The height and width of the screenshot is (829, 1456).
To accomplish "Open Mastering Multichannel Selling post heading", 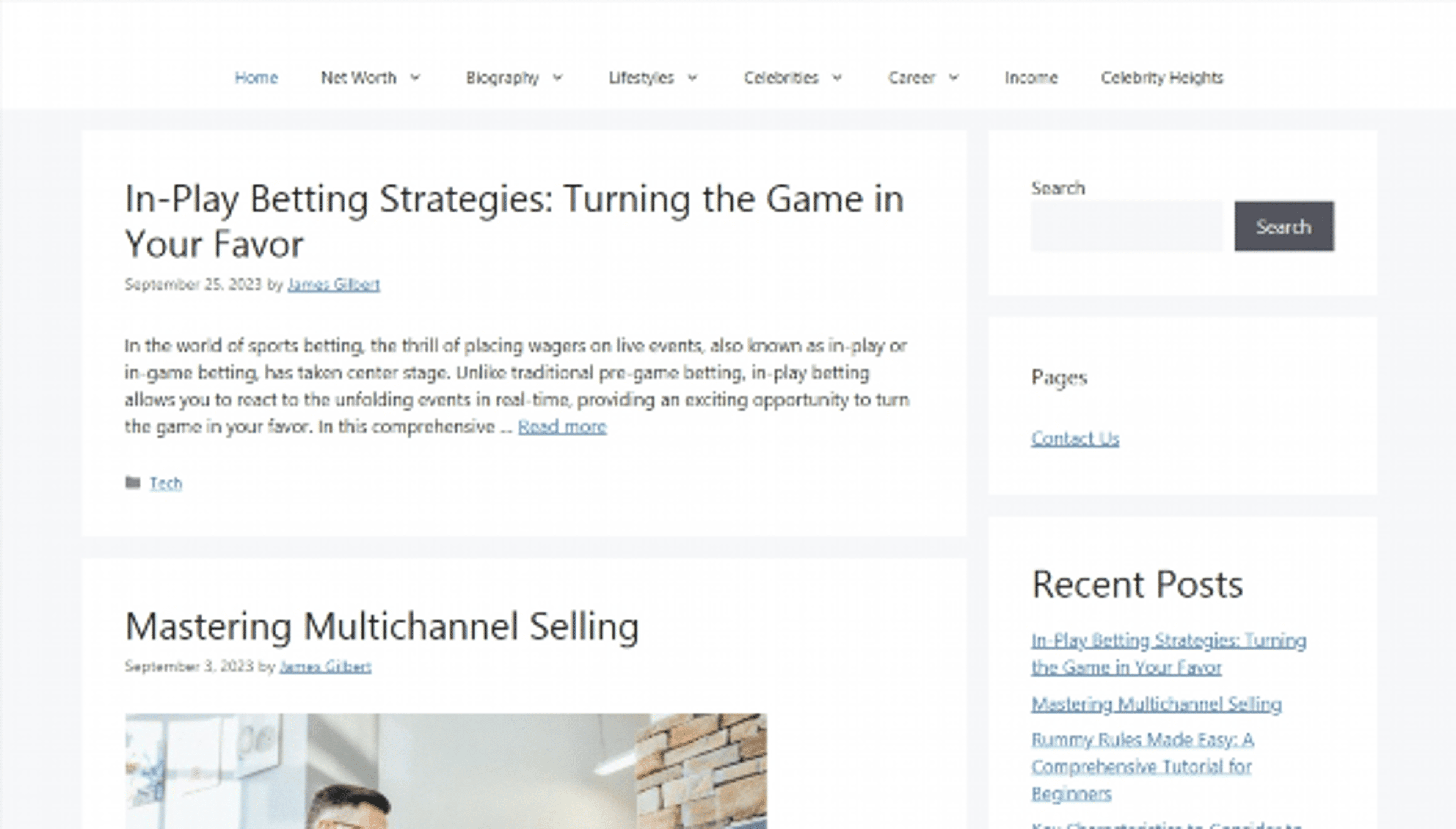I will (382, 626).
